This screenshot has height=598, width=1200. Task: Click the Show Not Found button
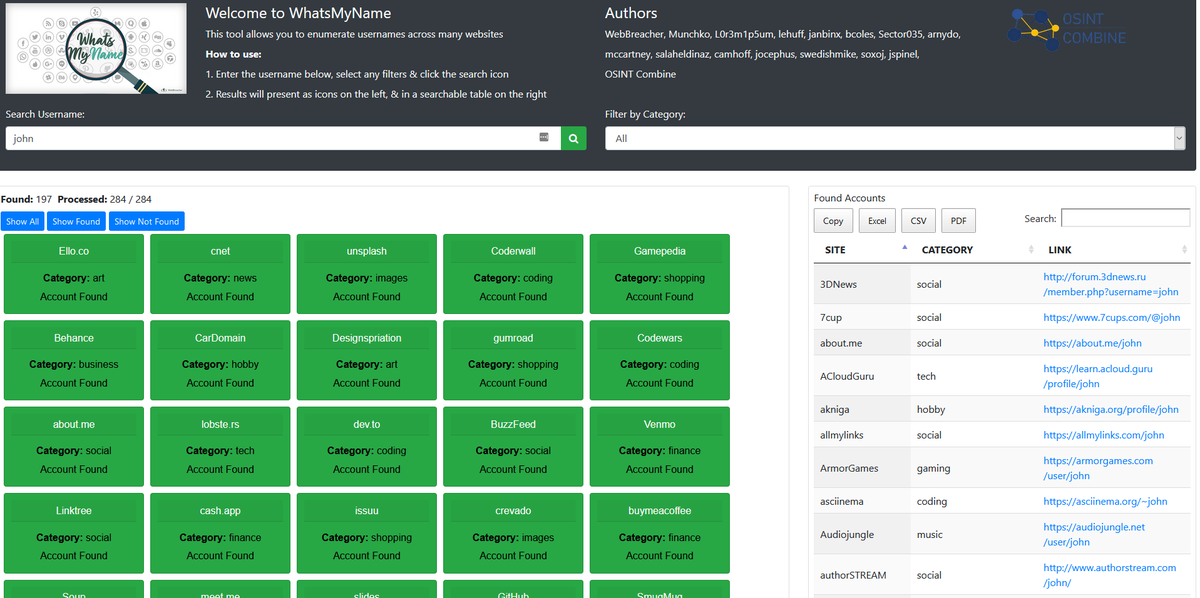point(146,221)
